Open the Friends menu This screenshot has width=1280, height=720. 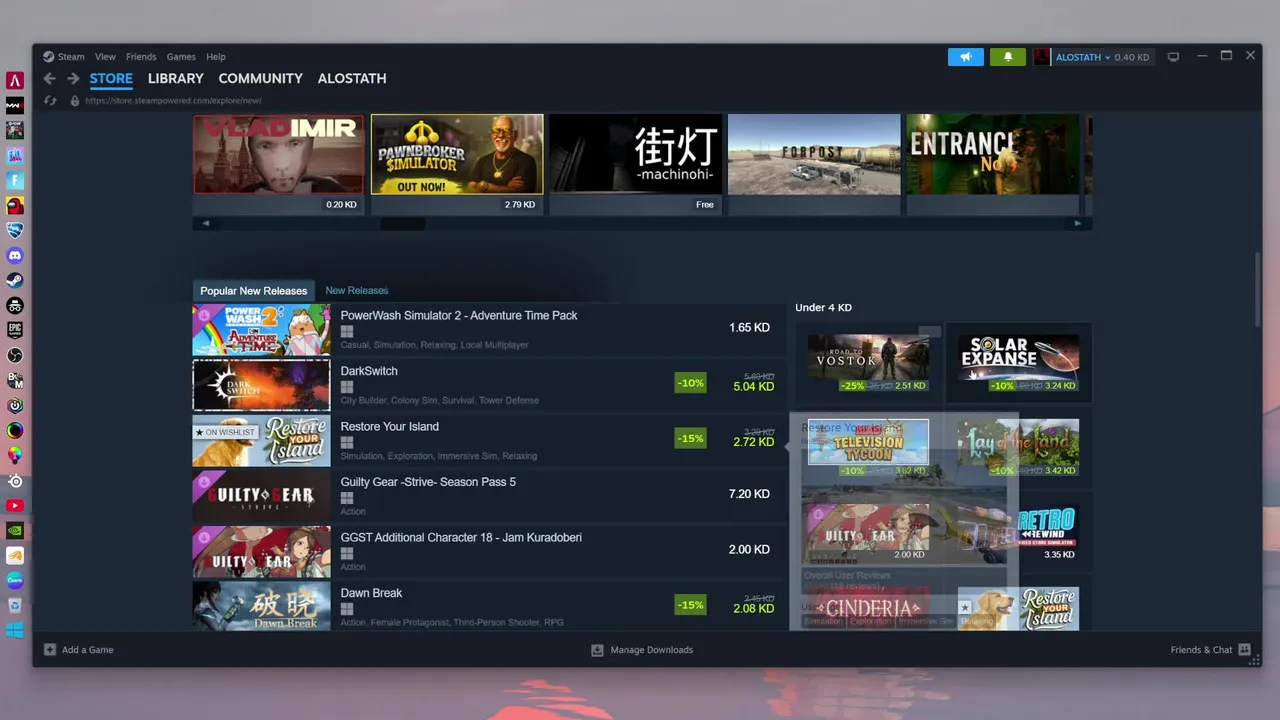(x=141, y=57)
